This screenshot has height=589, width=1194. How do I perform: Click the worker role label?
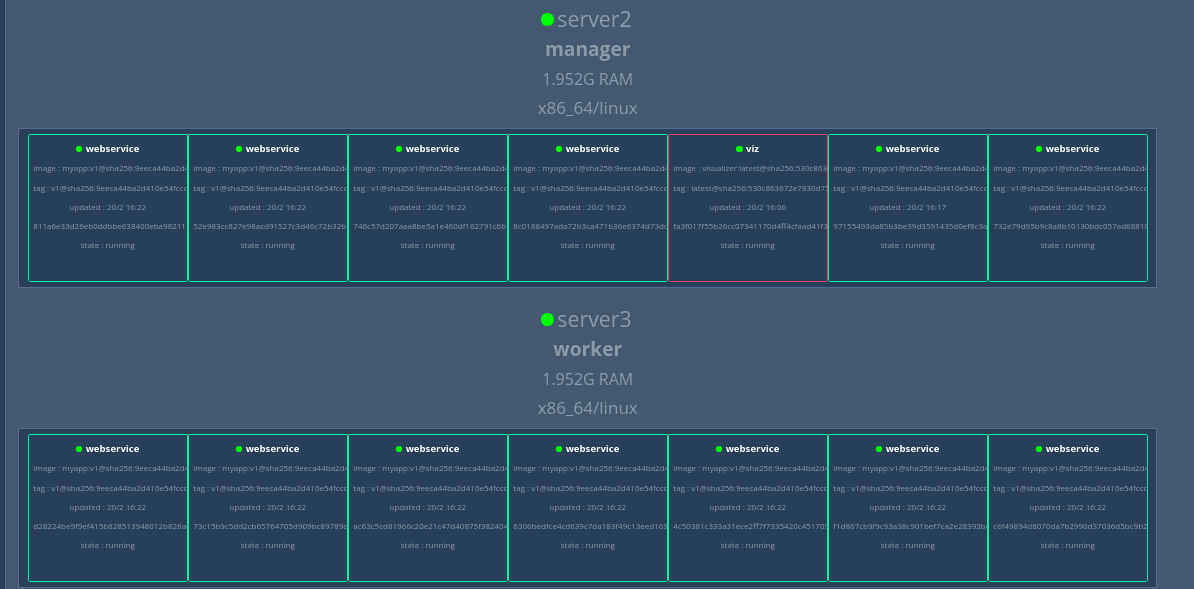pyautogui.click(x=587, y=350)
